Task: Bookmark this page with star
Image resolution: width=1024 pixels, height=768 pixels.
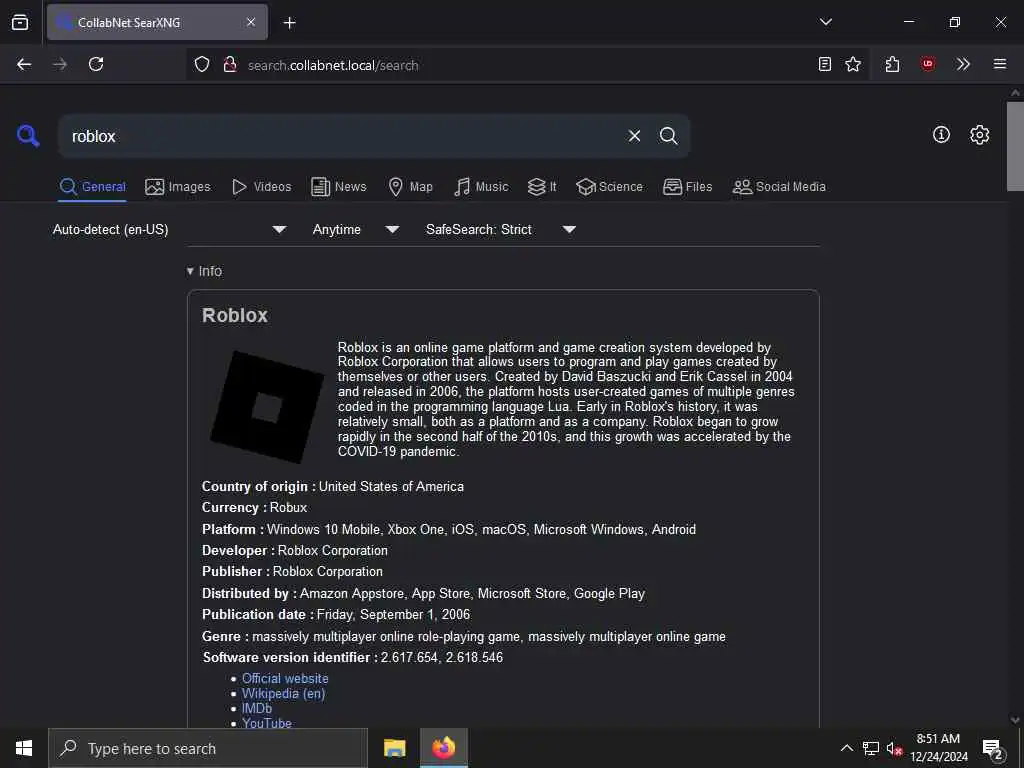Action: tap(853, 64)
